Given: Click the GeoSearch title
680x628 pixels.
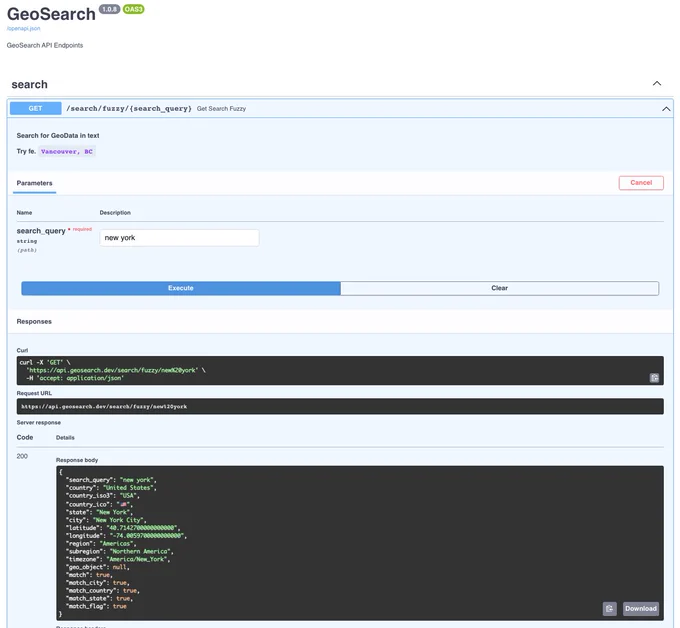Looking at the screenshot, I should 51,14.
